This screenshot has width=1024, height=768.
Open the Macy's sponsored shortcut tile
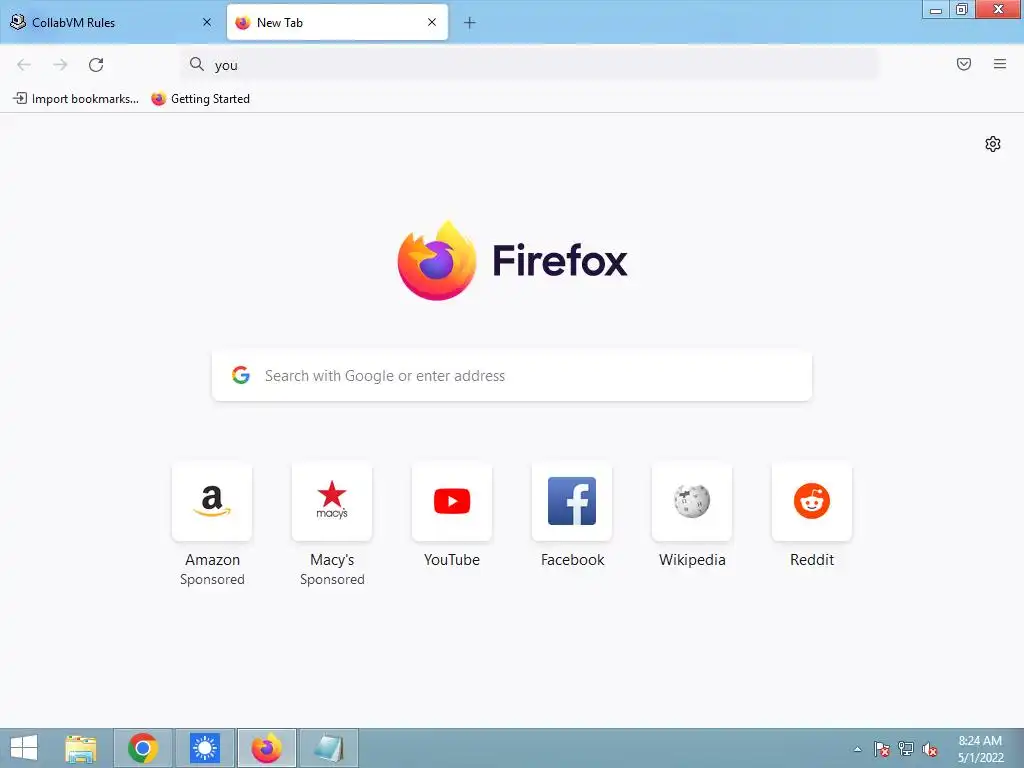pos(332,502)
